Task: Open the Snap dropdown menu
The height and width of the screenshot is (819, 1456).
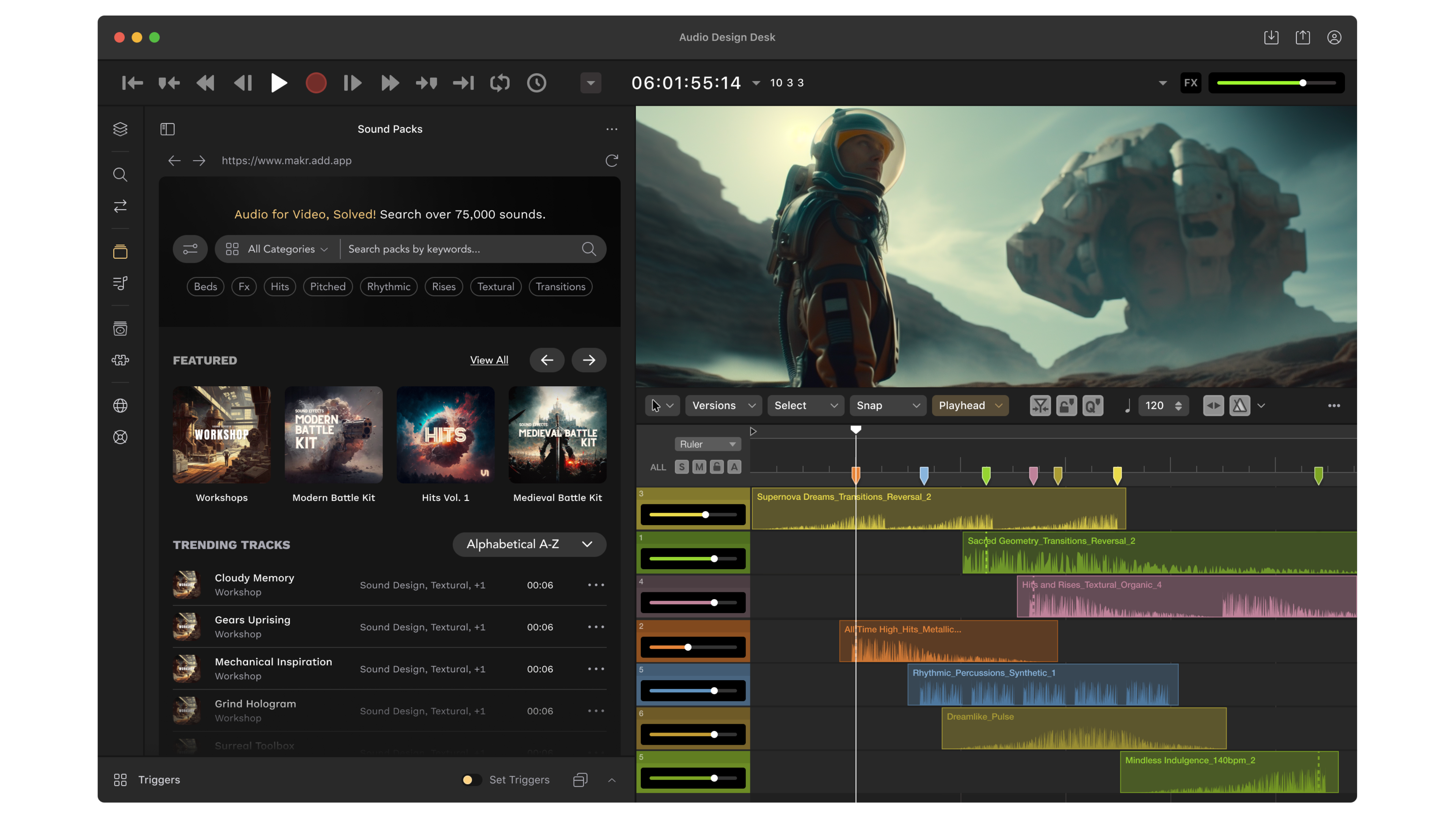Action: [887, 405]
